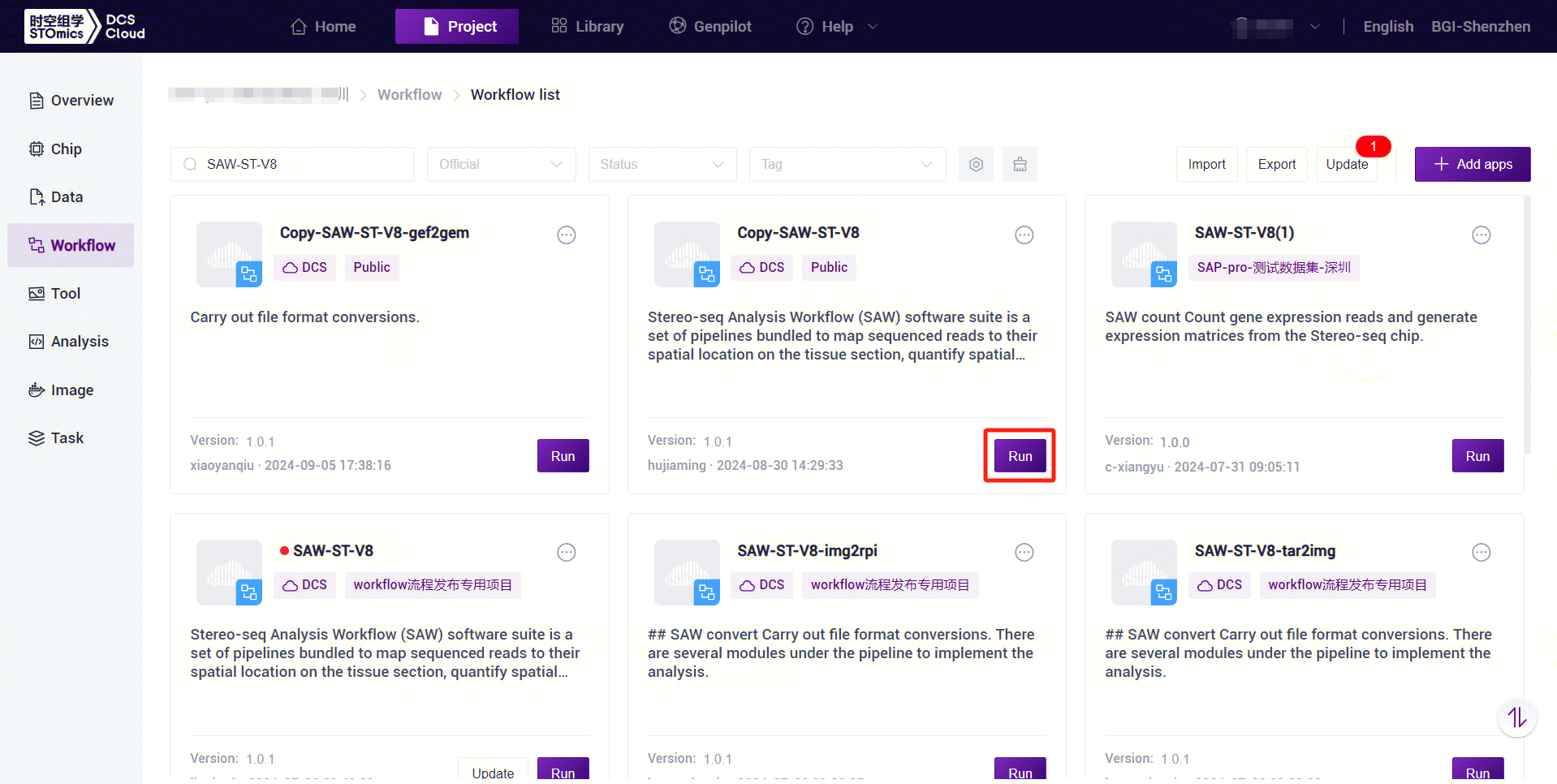Click the settings icon beside Tag filter

pyautogui.click(x=976, y=165)
